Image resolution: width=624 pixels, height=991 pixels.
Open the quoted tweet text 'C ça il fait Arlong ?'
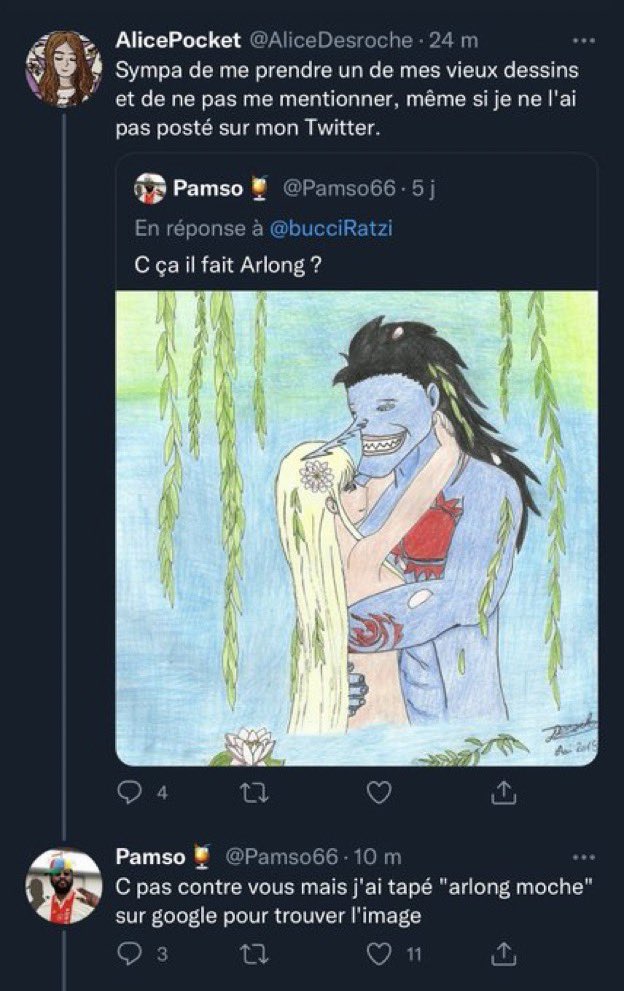pyautogui.click(x=228, y=264)
